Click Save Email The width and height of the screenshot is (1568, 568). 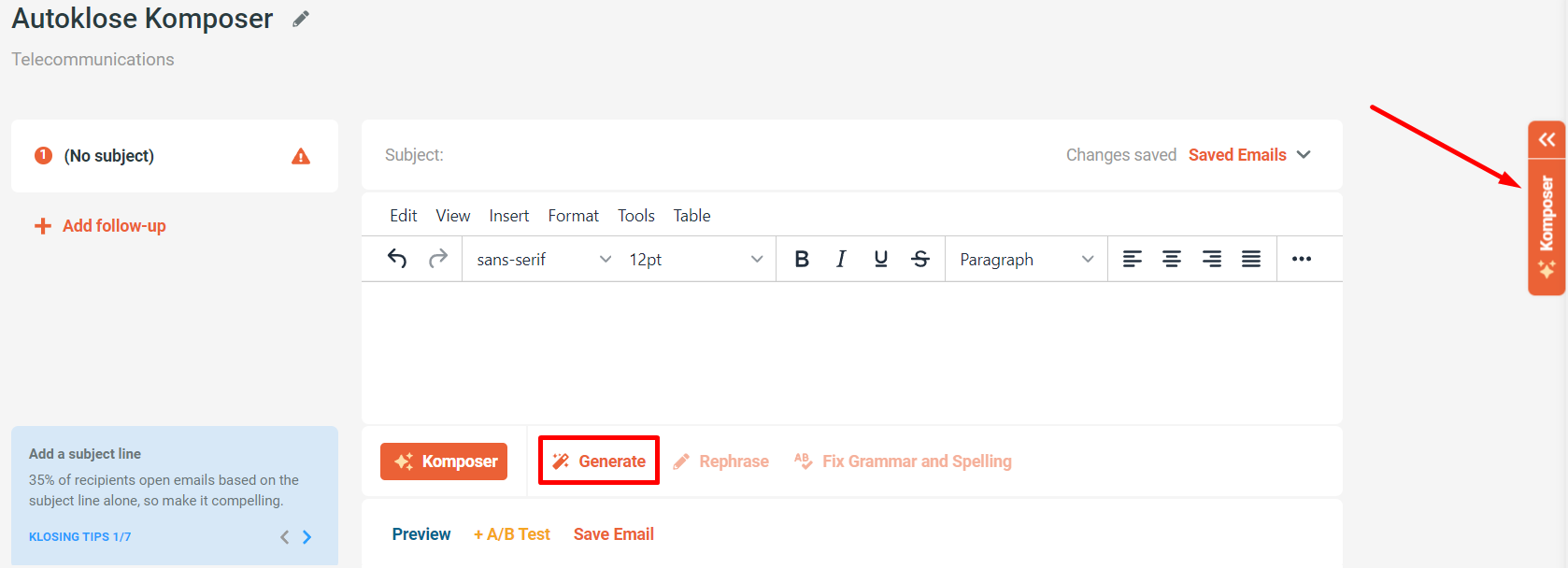pos(614,534)
